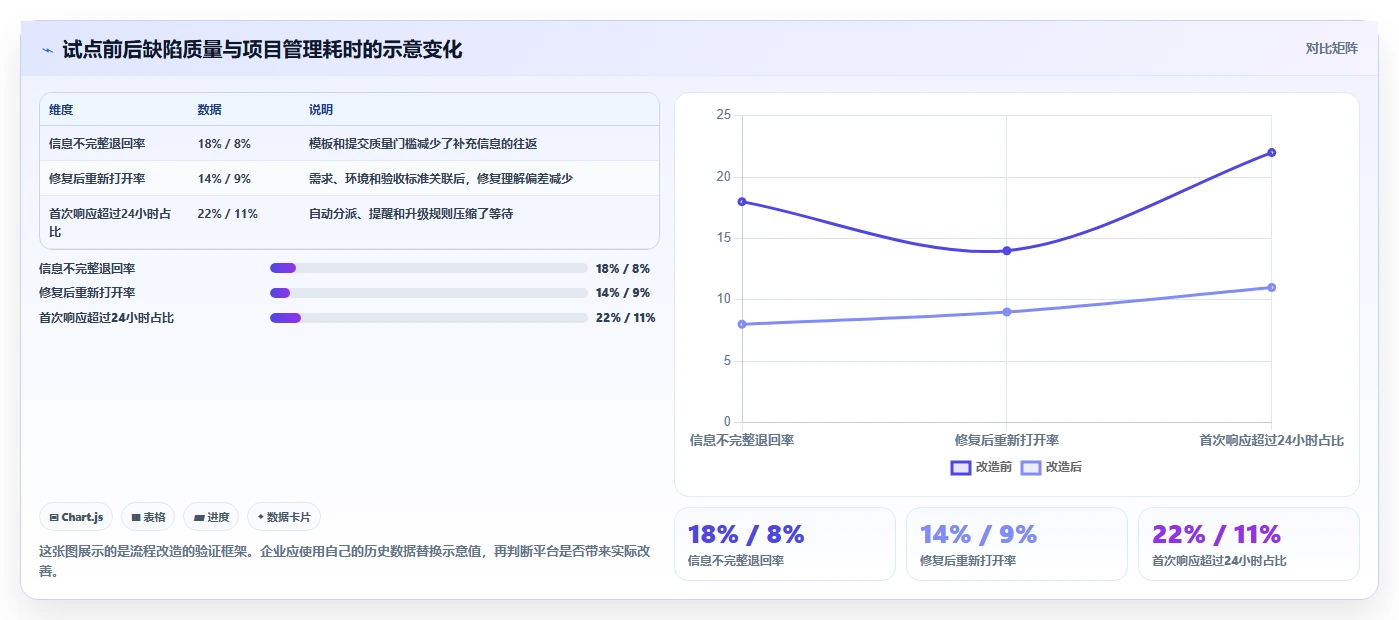
Task: Select the 数据卡片 tag chip
Action: tap(284, 517)
